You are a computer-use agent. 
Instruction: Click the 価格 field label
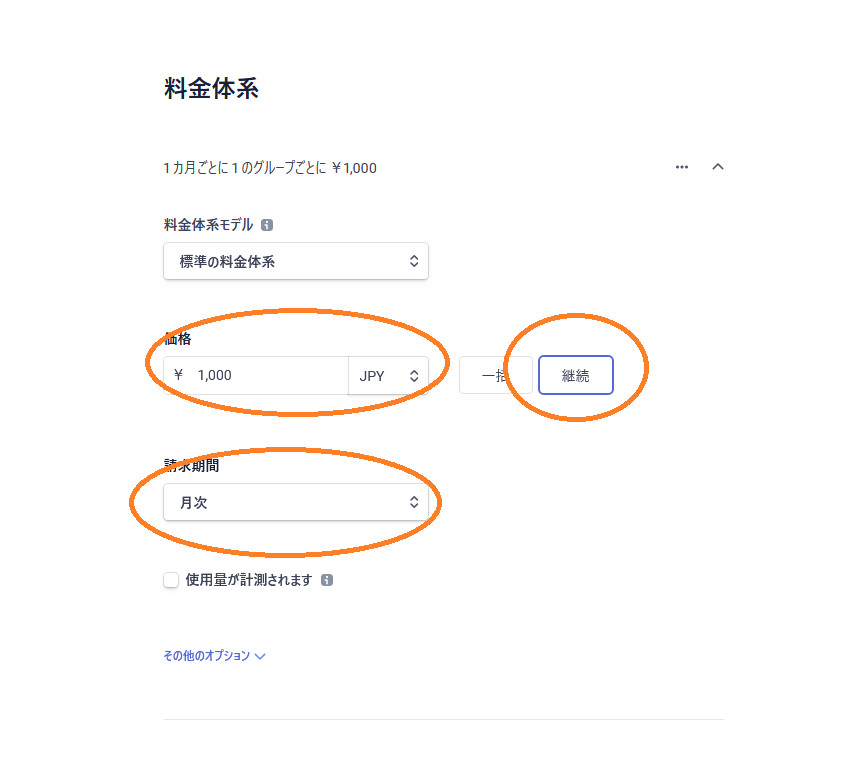[178, 339]
